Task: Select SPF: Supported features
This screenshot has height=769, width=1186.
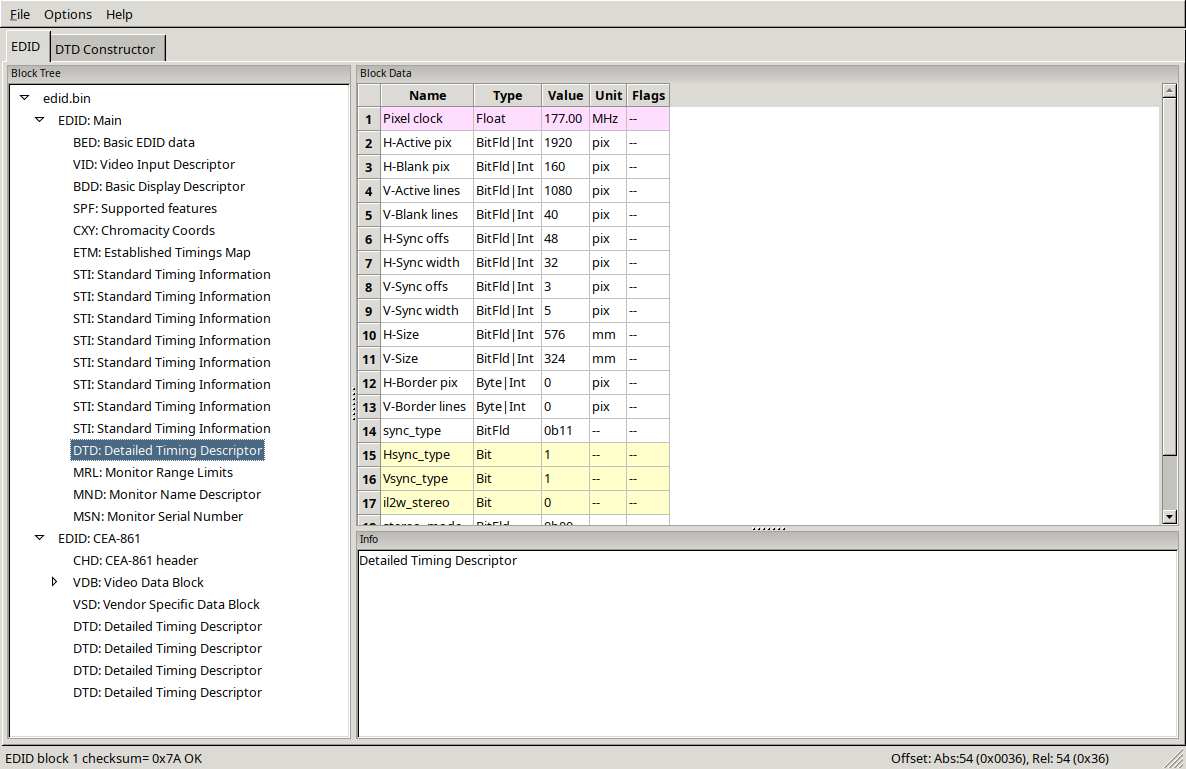Action: pyautogui.click(x=144, y=208)
